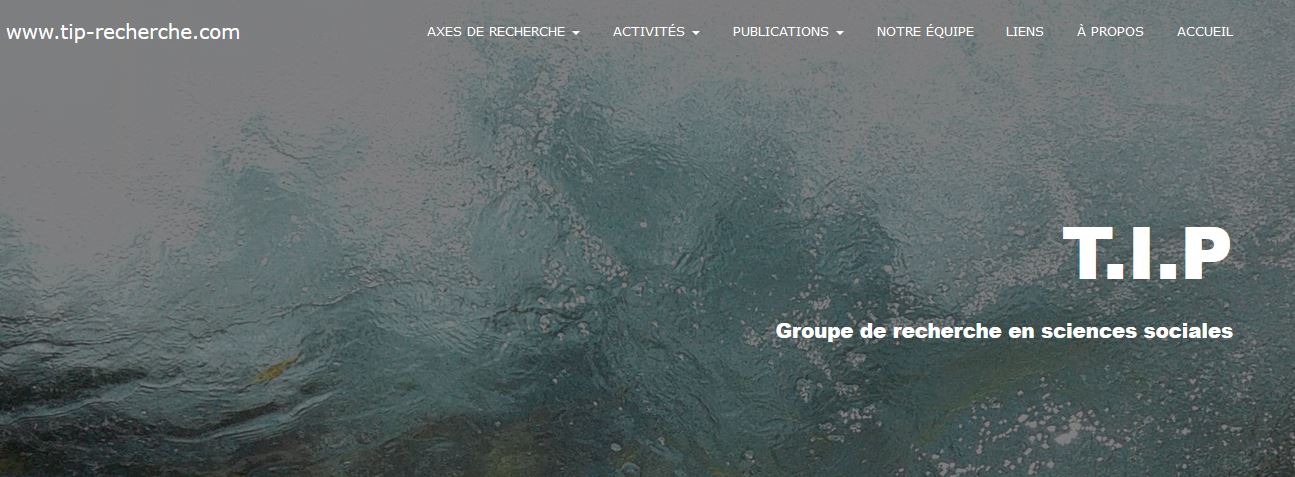This screenshot has width=1295, height=477.
Task: Open the Liens page
Action: coord(1024,32)
